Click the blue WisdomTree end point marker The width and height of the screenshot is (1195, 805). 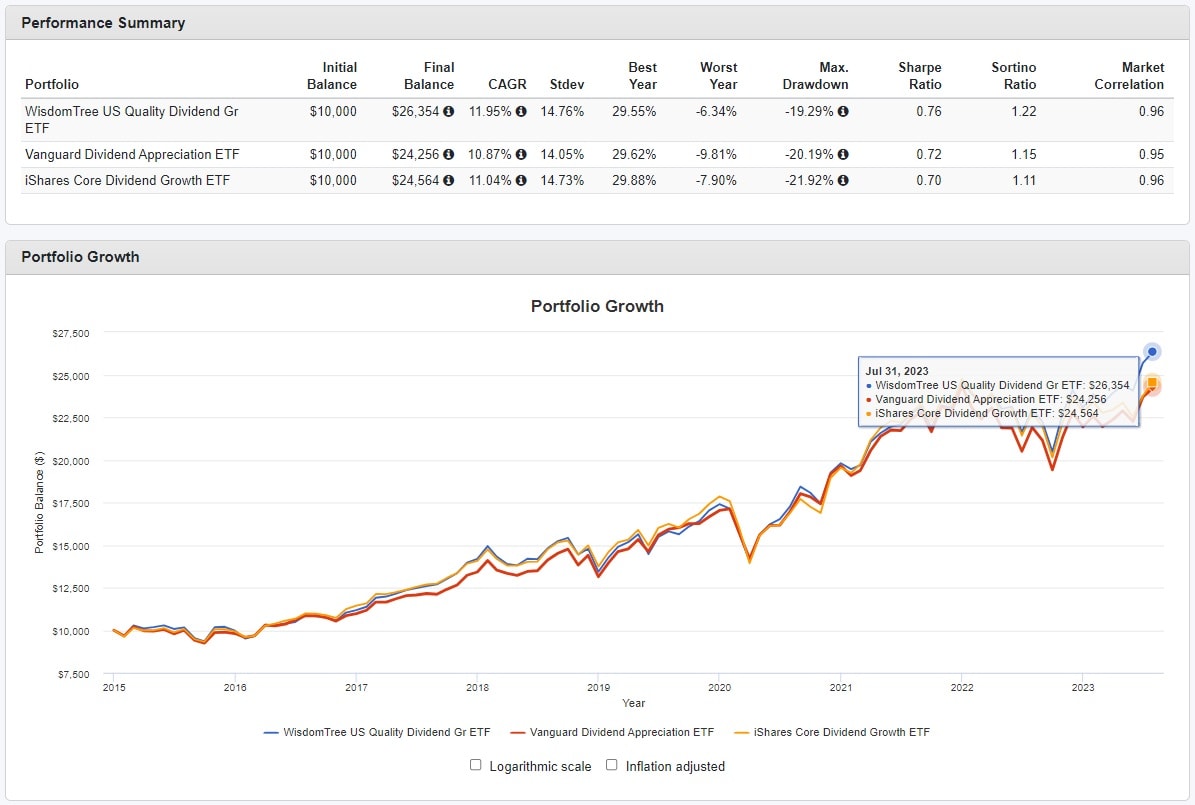[1152, 351]
